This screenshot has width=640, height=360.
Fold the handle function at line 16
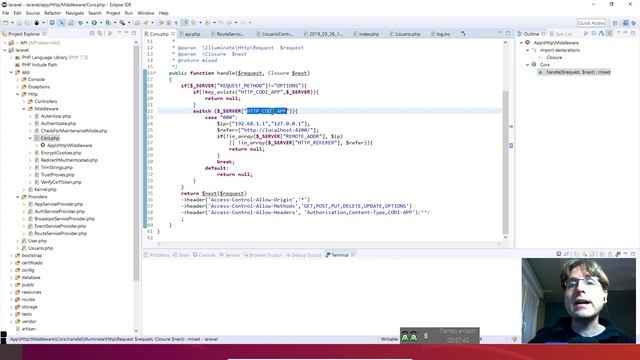point(155,73)
